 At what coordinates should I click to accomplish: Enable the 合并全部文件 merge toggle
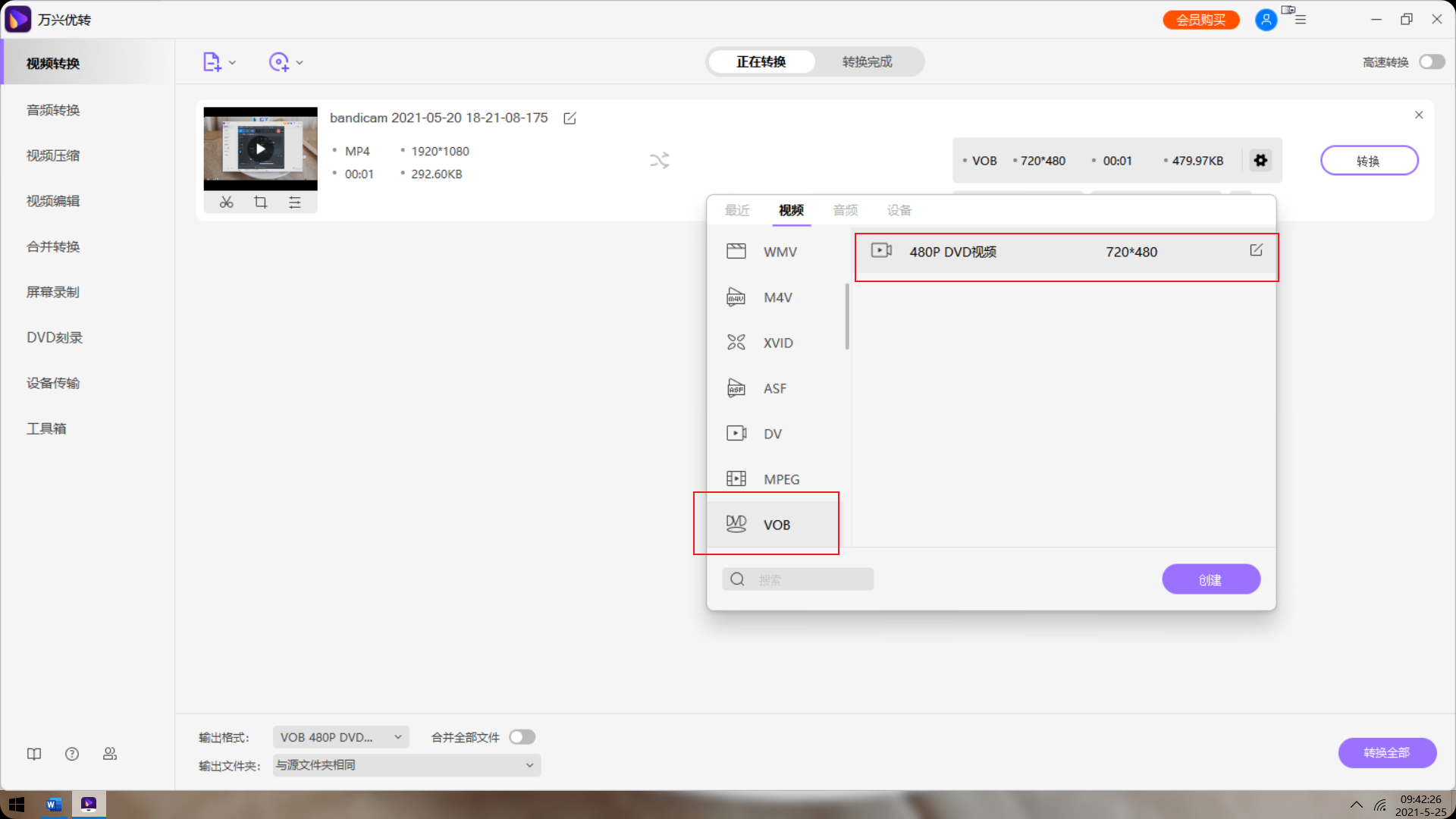pyautogui.click(x=522, y=737)
